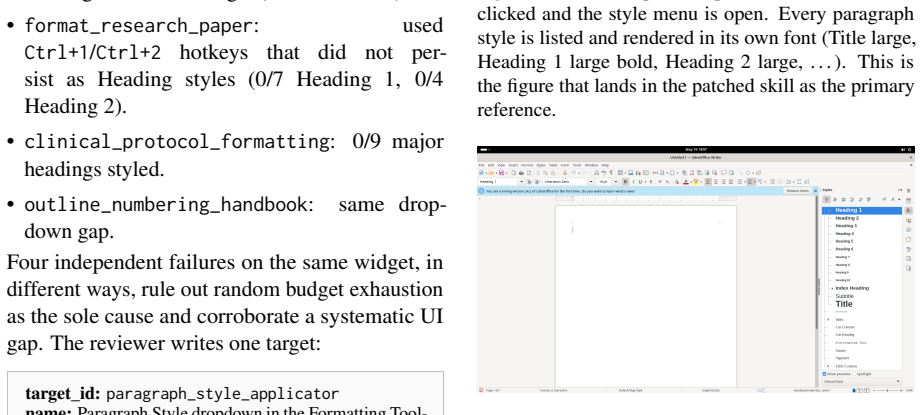Open the Navigator deck icon in sidebar strip
The width and height of the screenshot is (922, 415).
[x=908, y=230]
